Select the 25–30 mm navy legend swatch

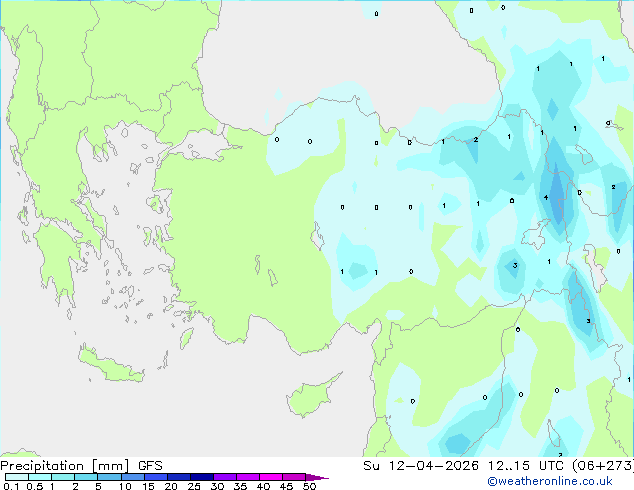(202, 477)
